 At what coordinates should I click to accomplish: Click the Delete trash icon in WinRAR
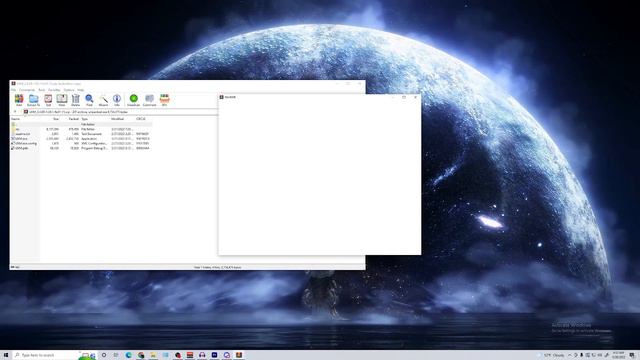pyautogui.click(x=76, y=100)
